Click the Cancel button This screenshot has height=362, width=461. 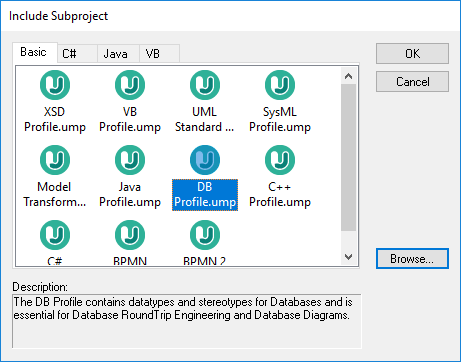(412, 81)
